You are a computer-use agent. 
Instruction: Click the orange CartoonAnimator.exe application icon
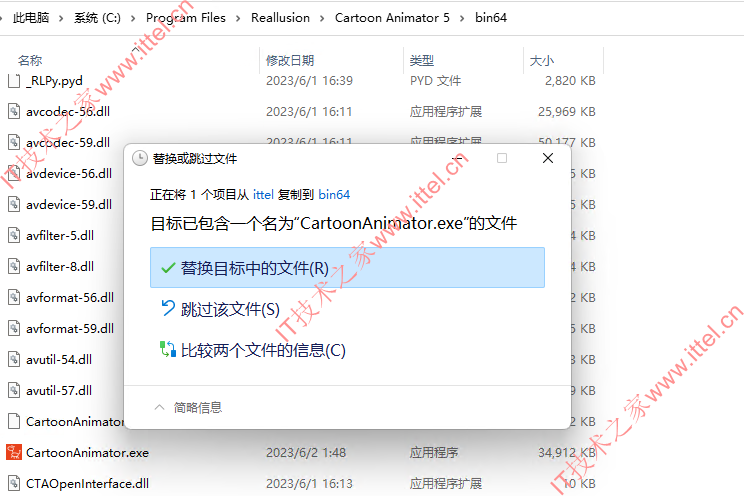[x=14, y=452]
